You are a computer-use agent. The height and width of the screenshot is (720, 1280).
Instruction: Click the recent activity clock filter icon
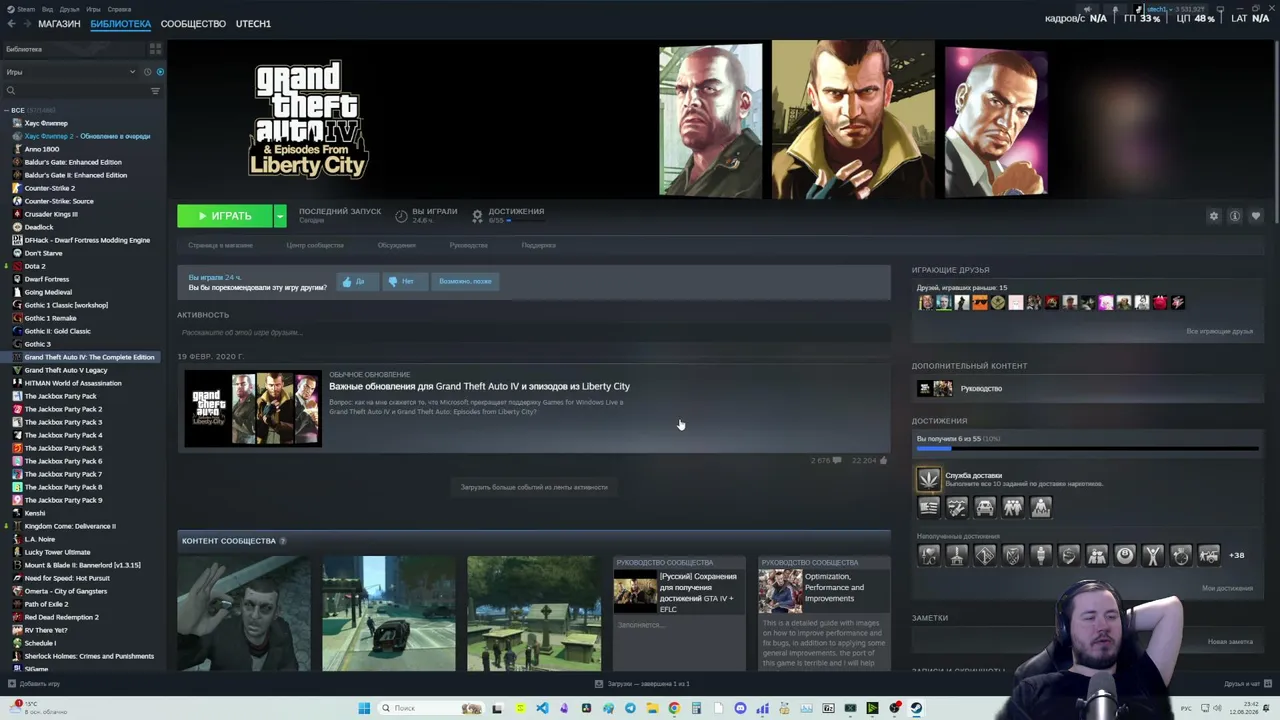coord(147,72)
